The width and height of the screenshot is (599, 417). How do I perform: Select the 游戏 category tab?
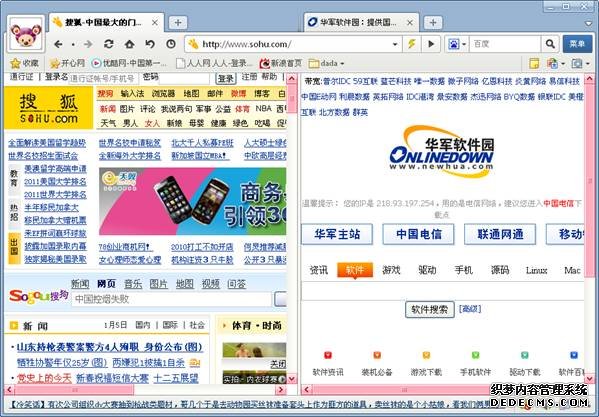point(391,270)
